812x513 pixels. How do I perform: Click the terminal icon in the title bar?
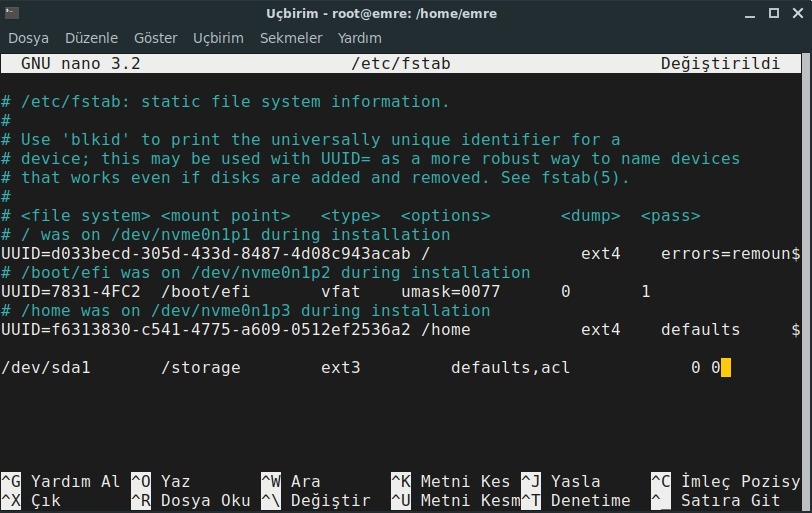[11, 13]
